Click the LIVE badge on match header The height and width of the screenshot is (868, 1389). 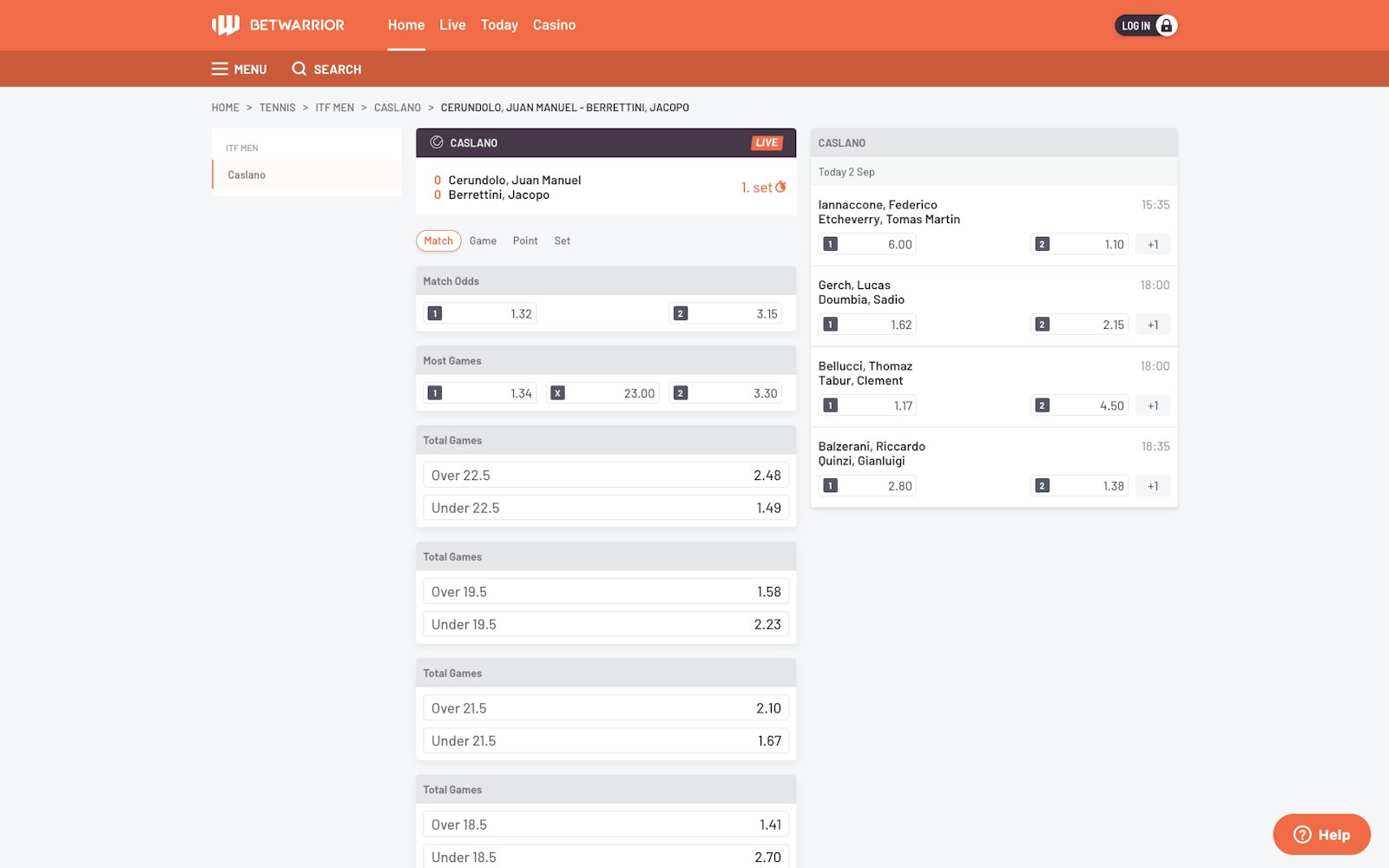coord(766,142)
